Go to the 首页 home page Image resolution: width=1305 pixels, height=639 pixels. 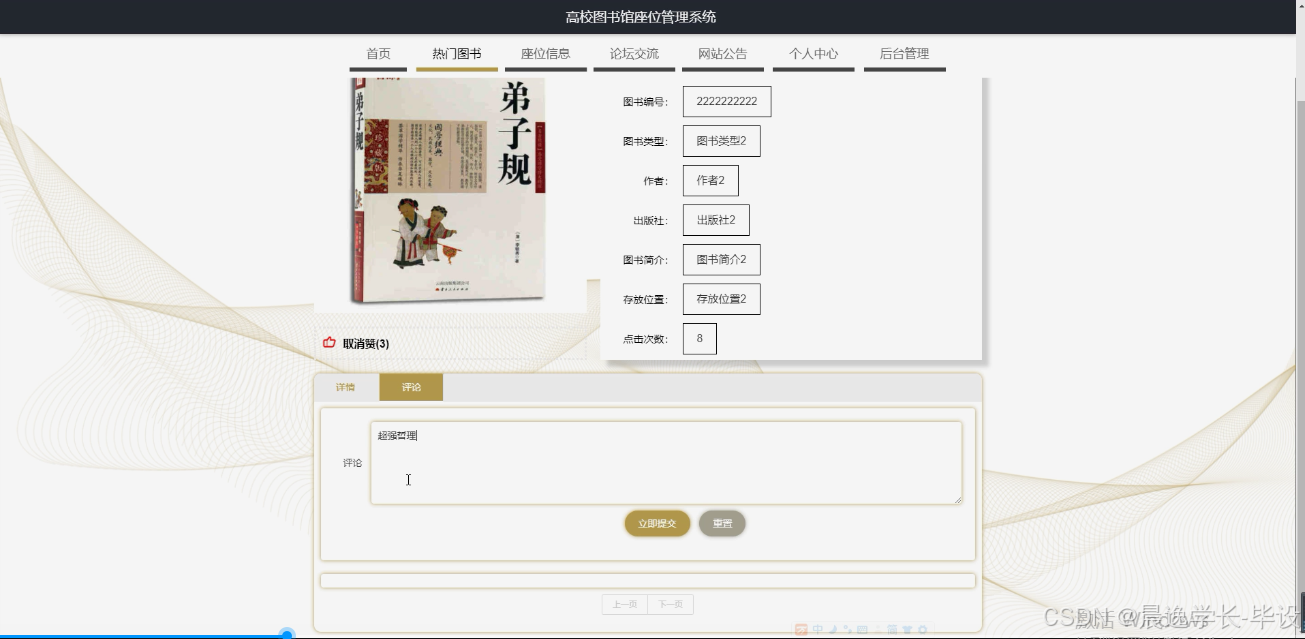pyautogui.click(x=378, y=54)
